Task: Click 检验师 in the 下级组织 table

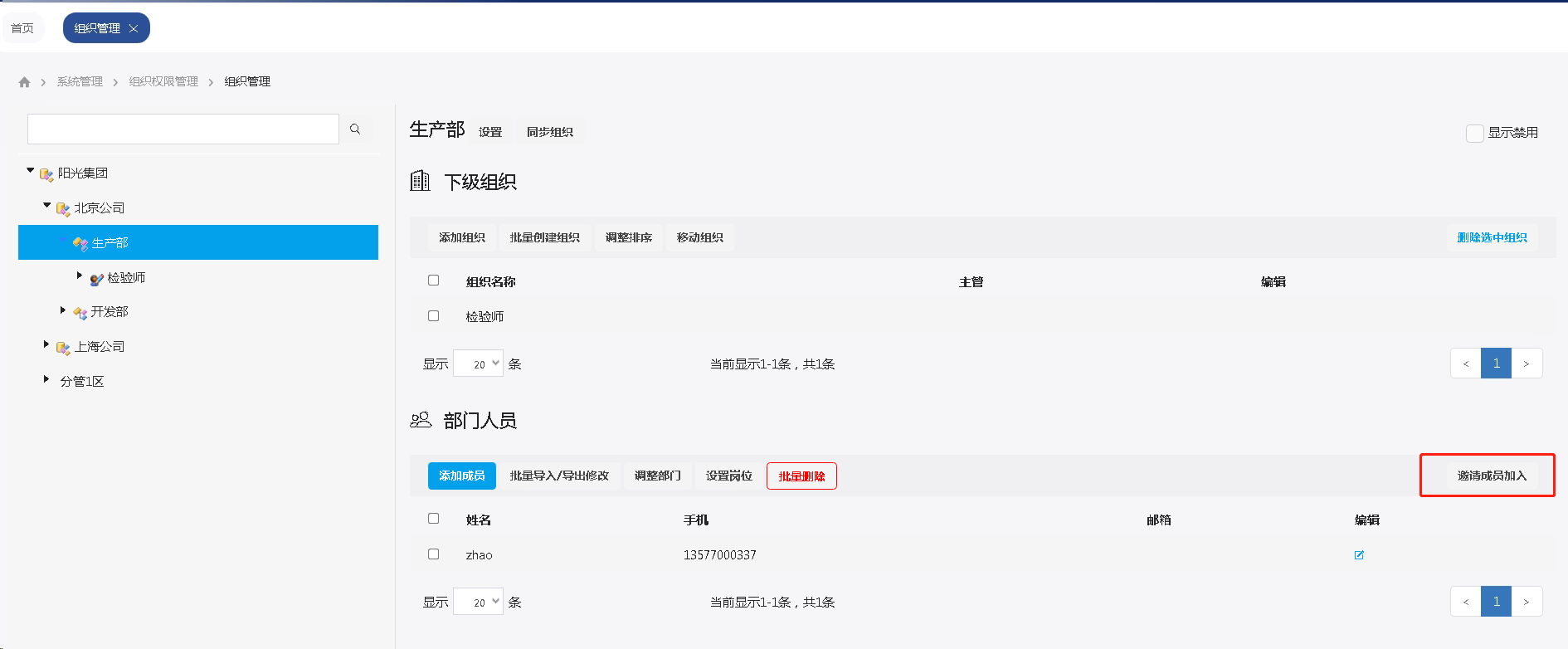Action: (x=485, y=317)
